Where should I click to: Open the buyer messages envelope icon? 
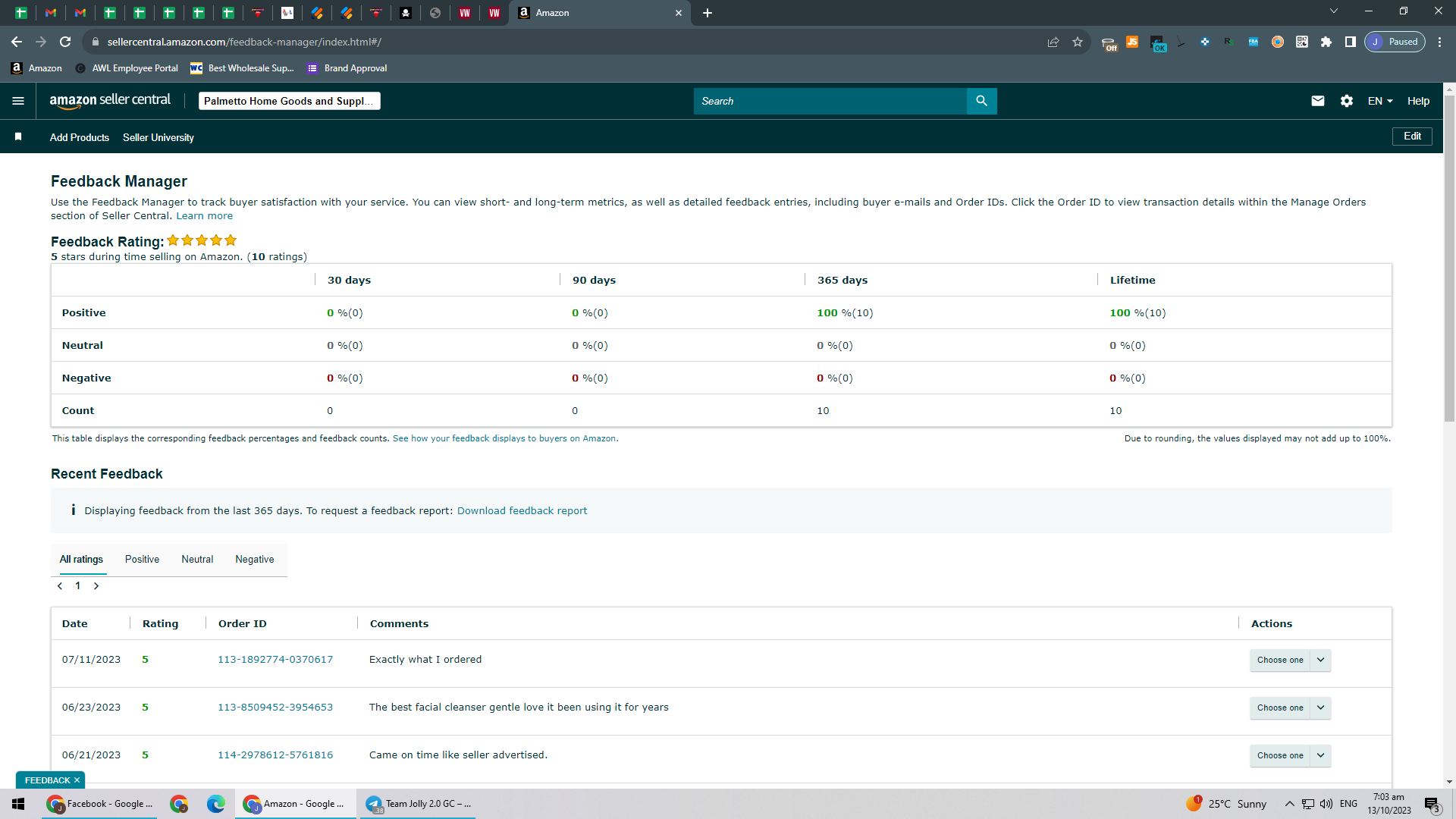pos(1318,101)
